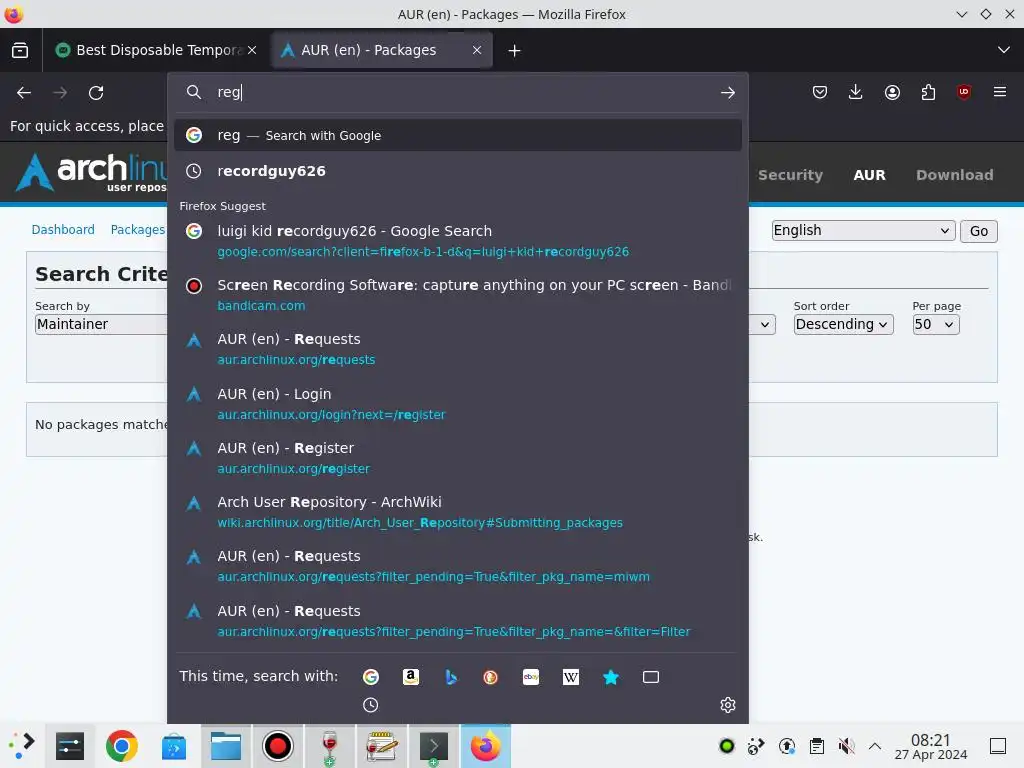Screen dimensions: 1024x768
Task: Open the uBlock Origin extension icon
Action: pos(964,93)
